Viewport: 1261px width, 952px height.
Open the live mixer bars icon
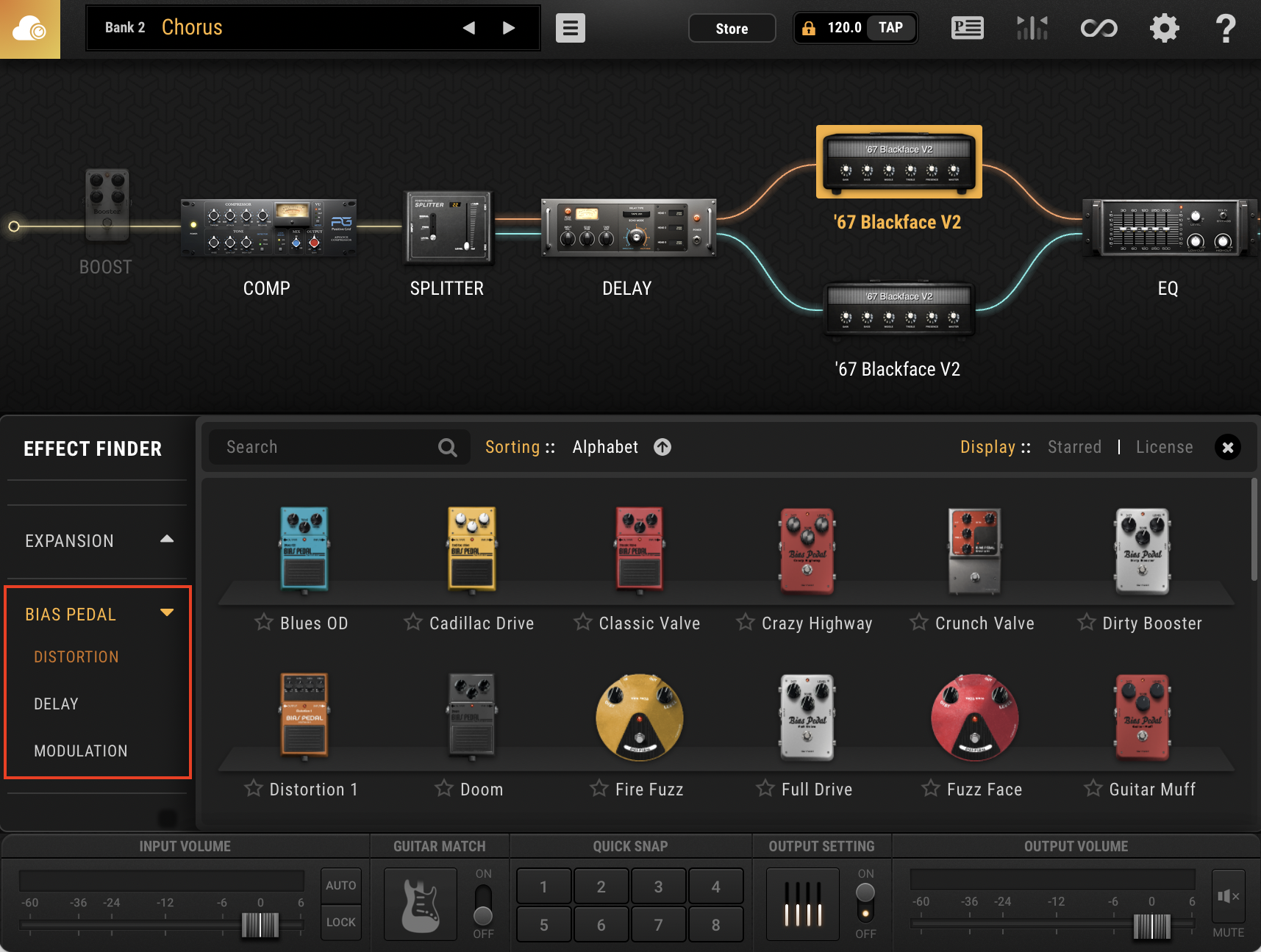pos(1032,28)
